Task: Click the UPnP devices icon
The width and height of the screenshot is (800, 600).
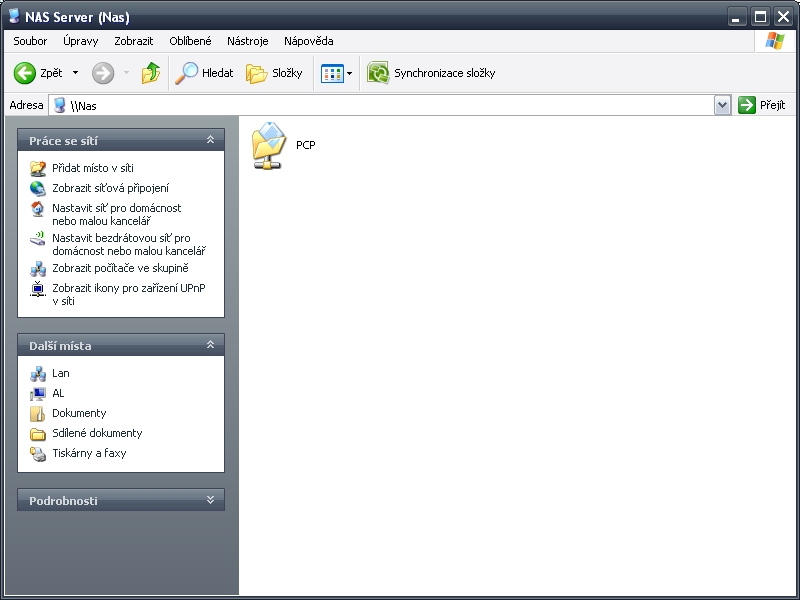Action: (x=38, y=289)
